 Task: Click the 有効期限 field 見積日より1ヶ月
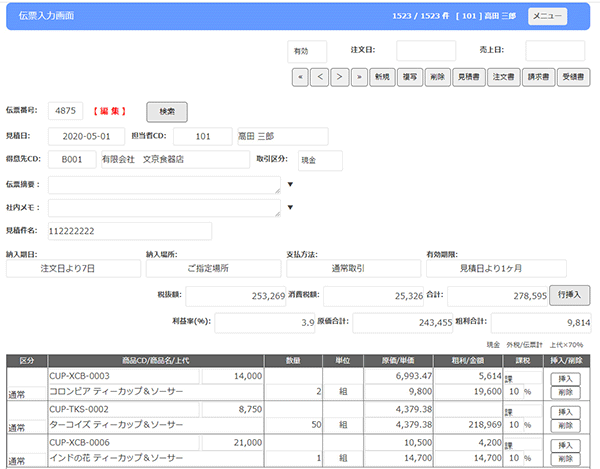click(x=496, y=269)
